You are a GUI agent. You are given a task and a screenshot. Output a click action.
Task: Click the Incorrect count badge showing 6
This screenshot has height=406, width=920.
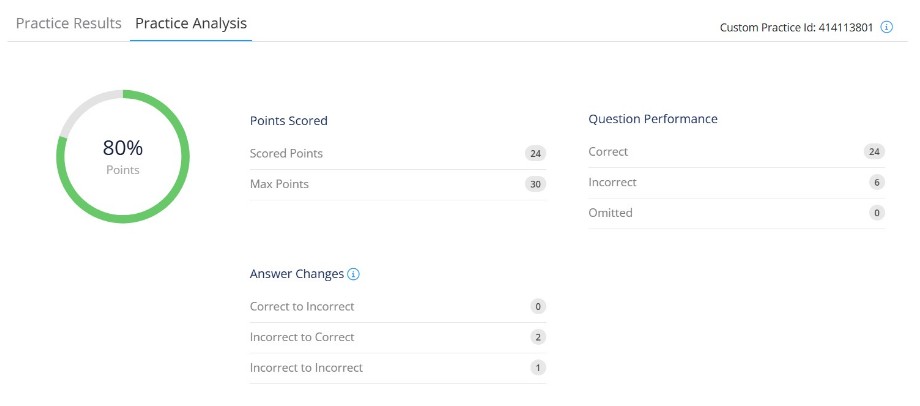click(877, 183)
